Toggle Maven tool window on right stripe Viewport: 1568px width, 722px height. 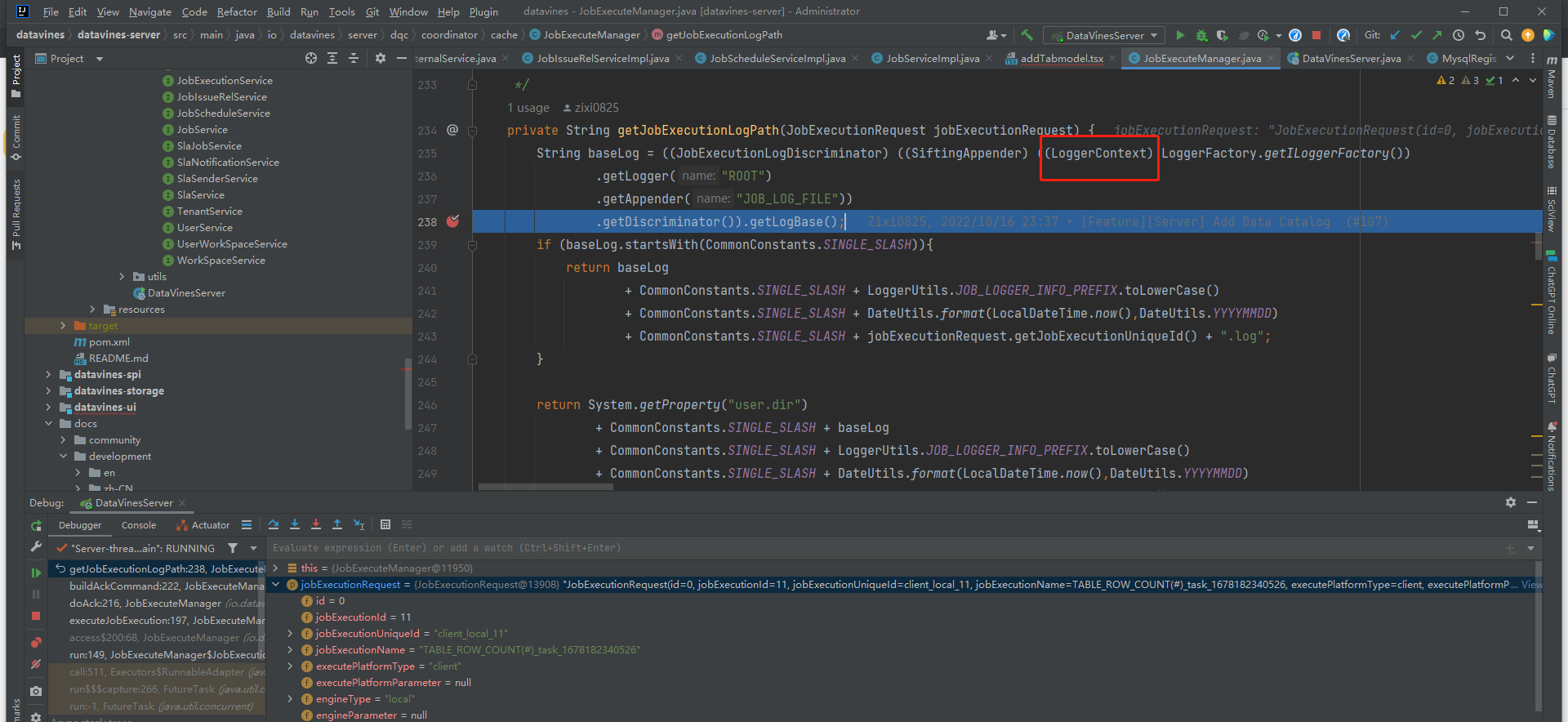(1552, 76)
